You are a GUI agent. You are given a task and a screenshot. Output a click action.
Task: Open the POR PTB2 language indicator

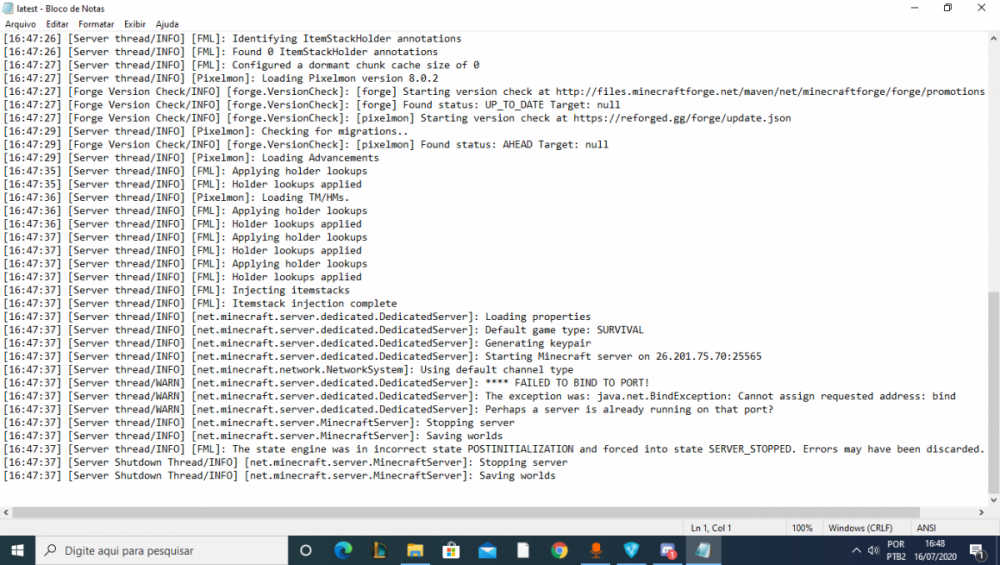[x=895, y=550]
